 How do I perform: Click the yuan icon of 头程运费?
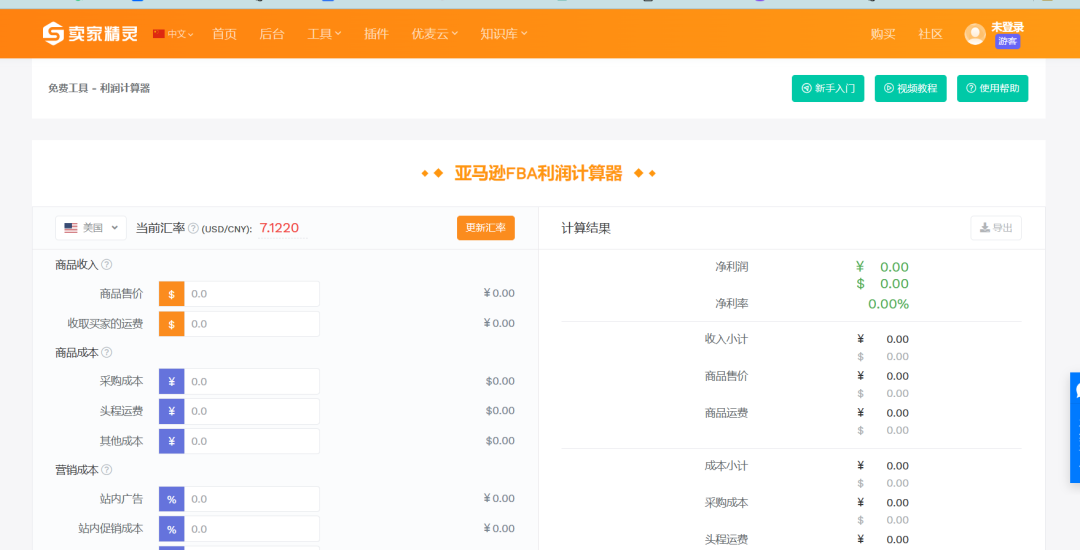pyautogui.click(x=172, y=411)
